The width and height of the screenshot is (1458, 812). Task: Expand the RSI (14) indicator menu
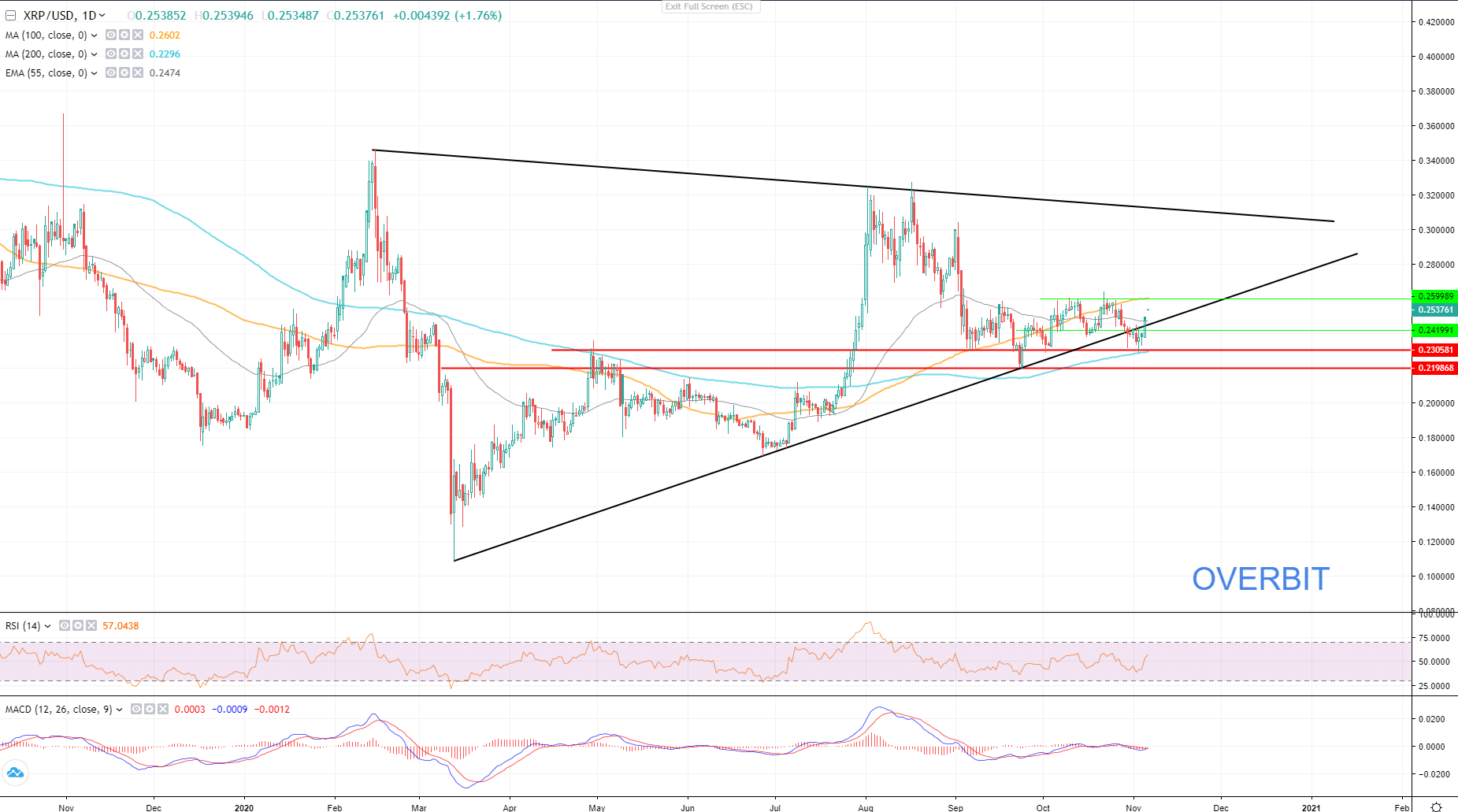pyautogui.click(x=47, y=626)
